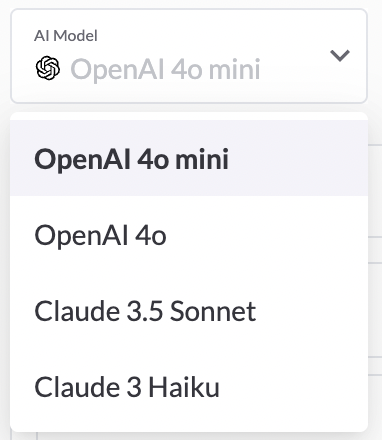Click the bolded selected model row

189,159
